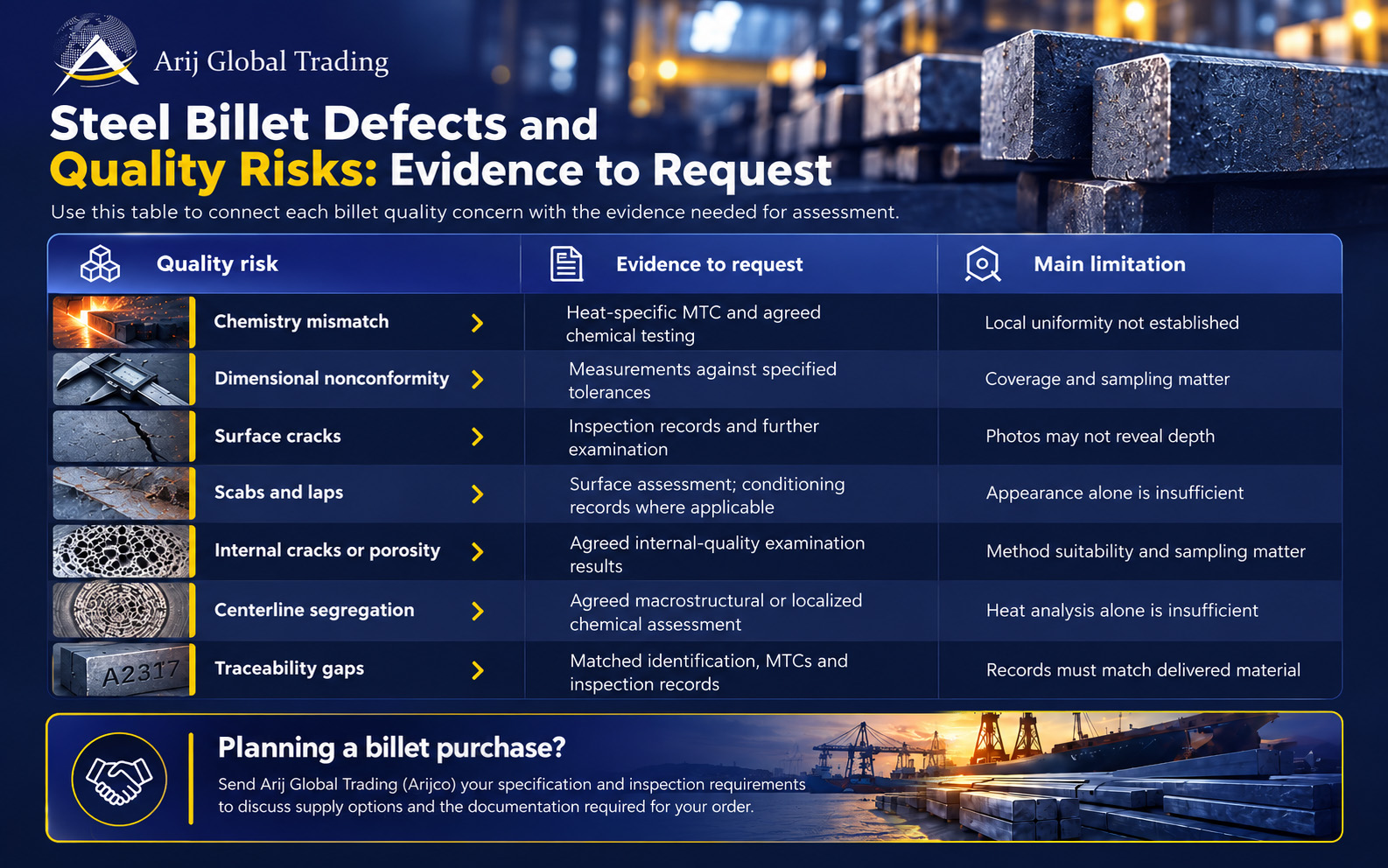Expand the Traceability gaps row chevron
The image size is (1388, 868).
(x=477, y=670)
